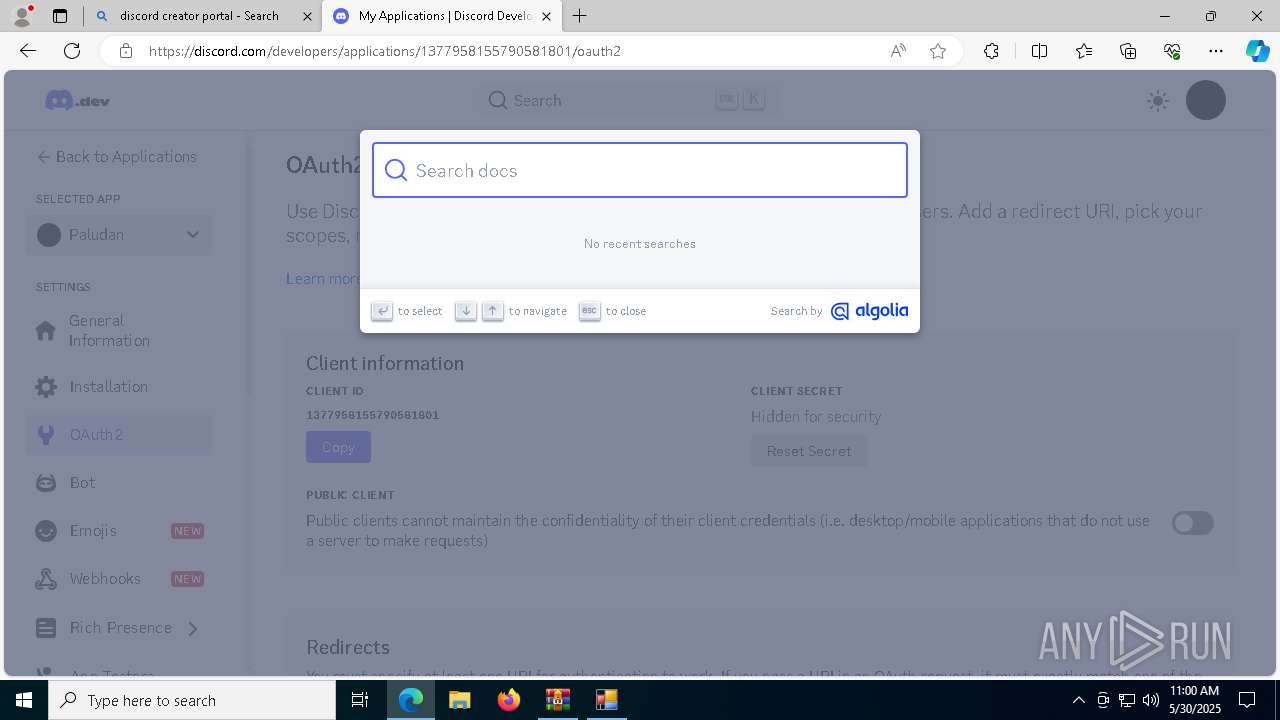This screenshot has width=1280, height=720.
Task: Go back in browser history
Action: [x=28, y=51]
